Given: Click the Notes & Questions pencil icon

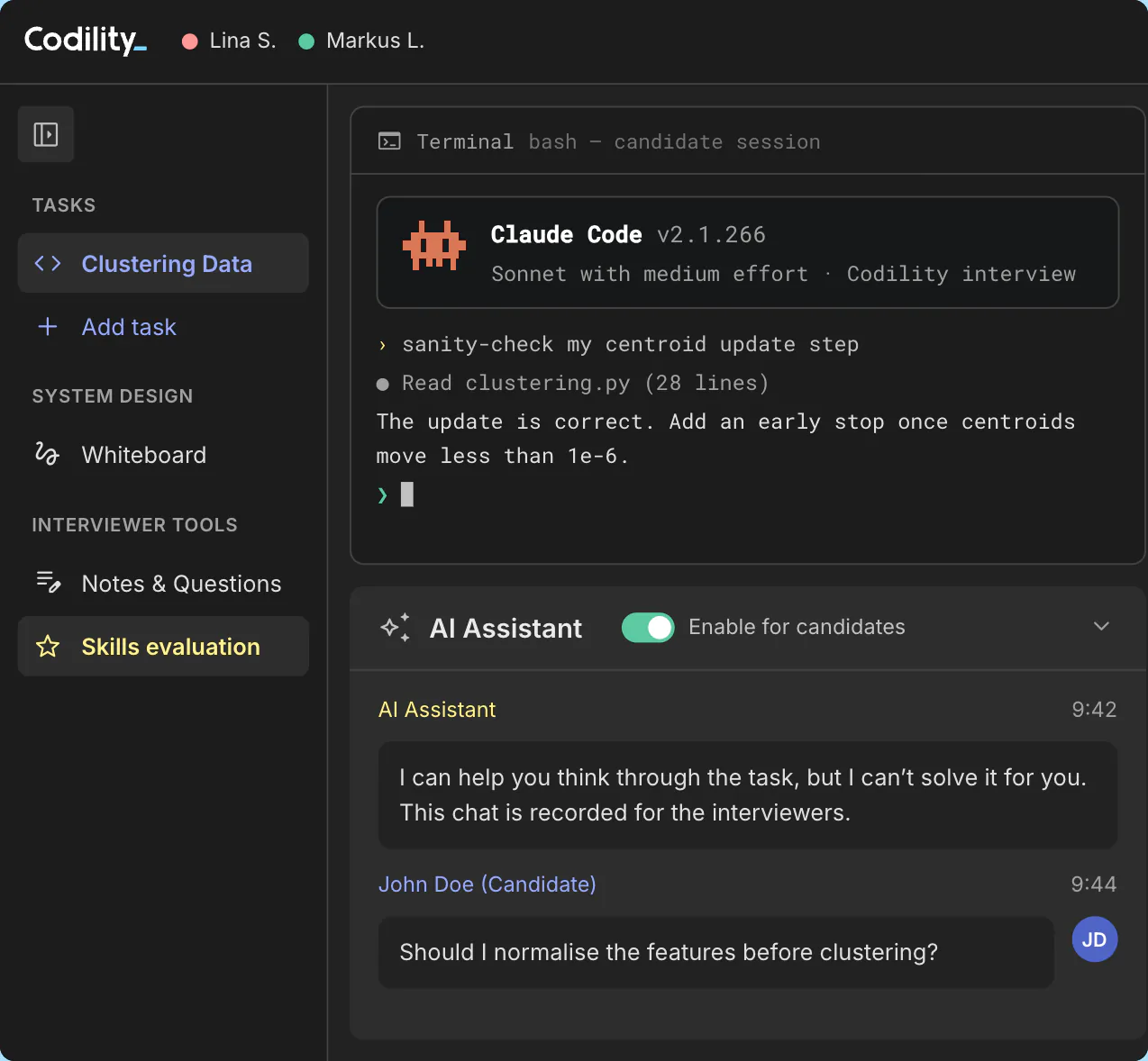Looking at the screenshot, I should [48, 583].
